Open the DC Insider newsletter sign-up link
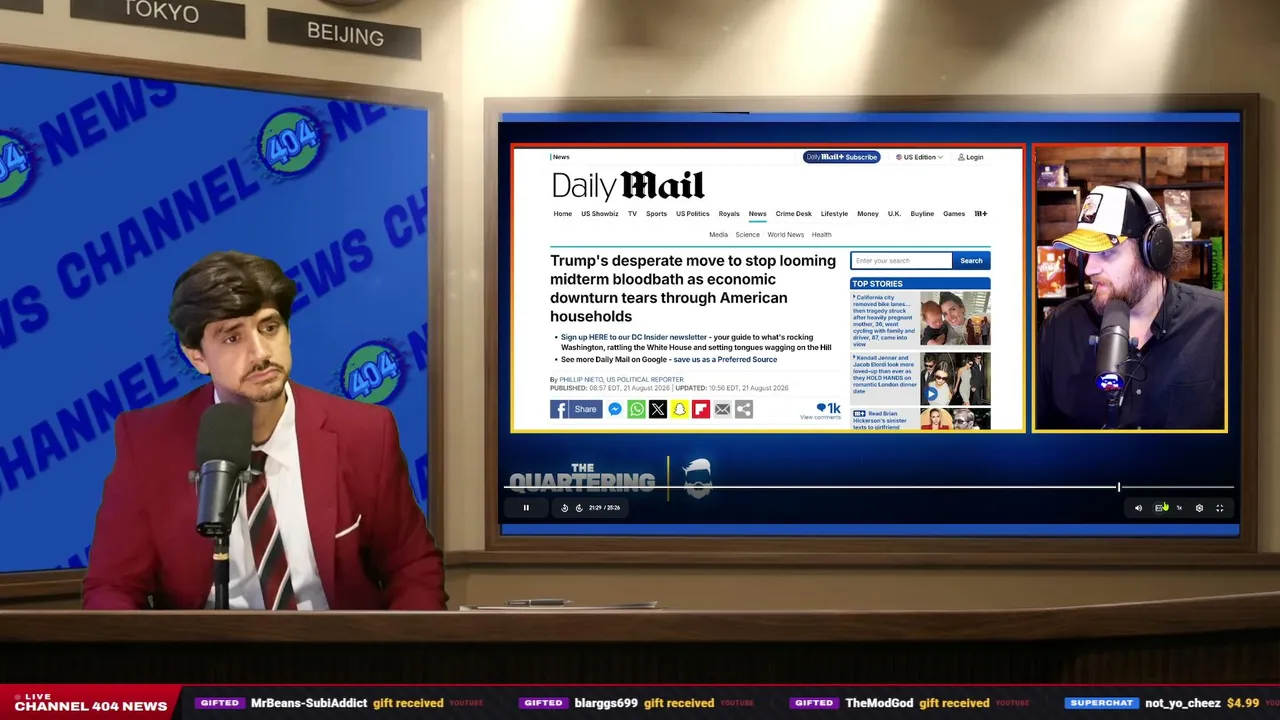 (634, 337)
